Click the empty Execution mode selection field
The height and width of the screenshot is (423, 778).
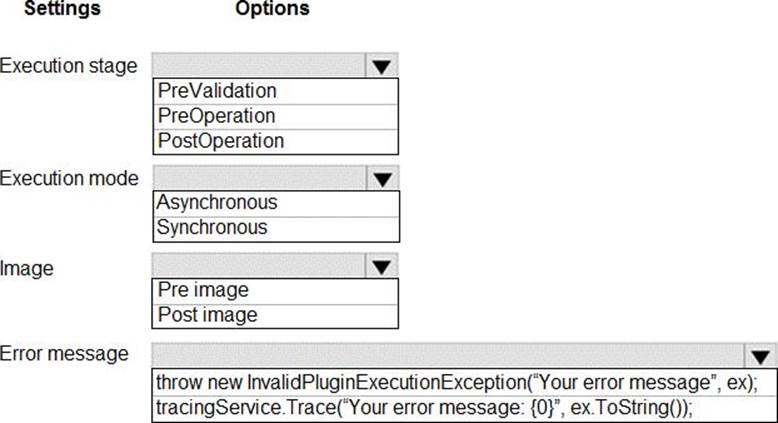click(x=258, y=180)
